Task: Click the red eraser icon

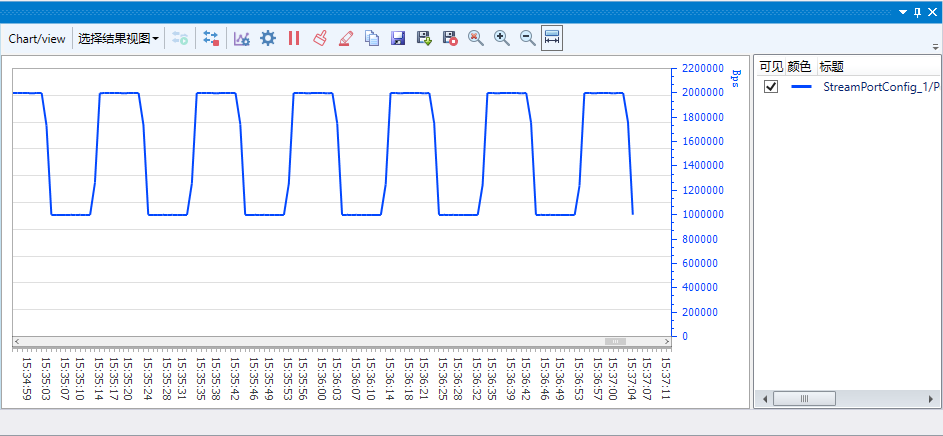Action: (345, 38)
